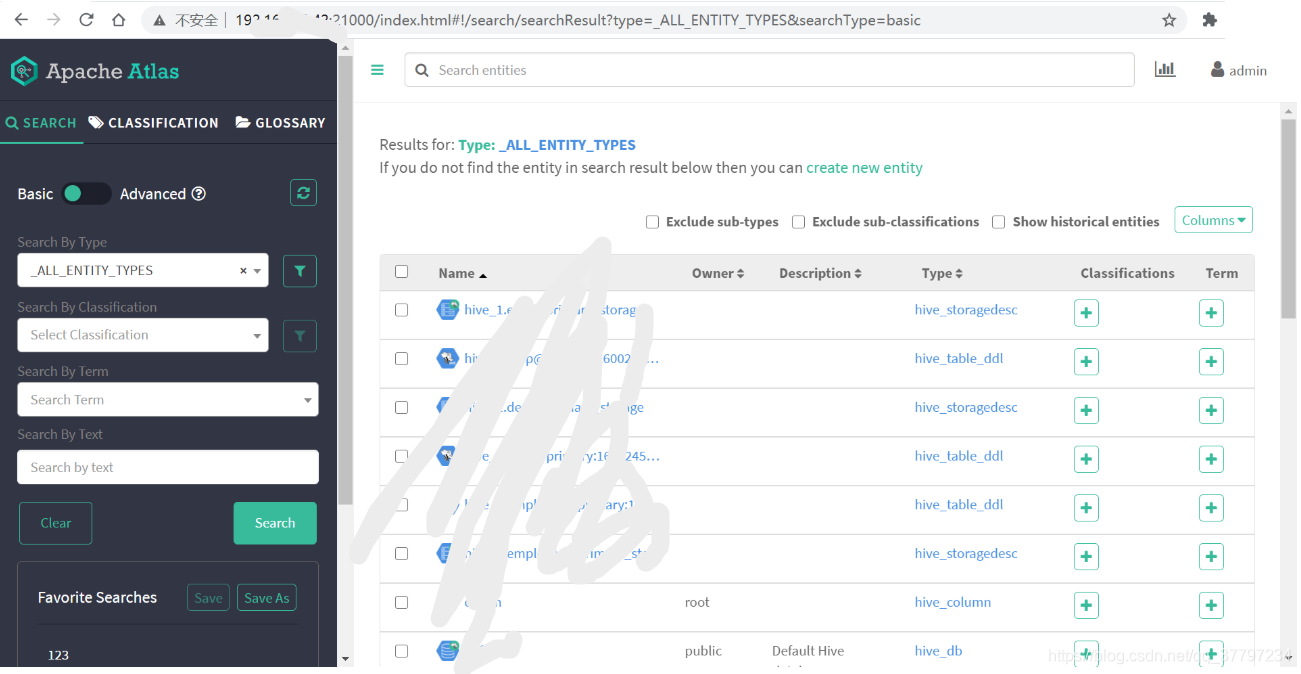Sort results by the Name column
This screenshot has width=1301, height=674.
(x=462, y=273)
